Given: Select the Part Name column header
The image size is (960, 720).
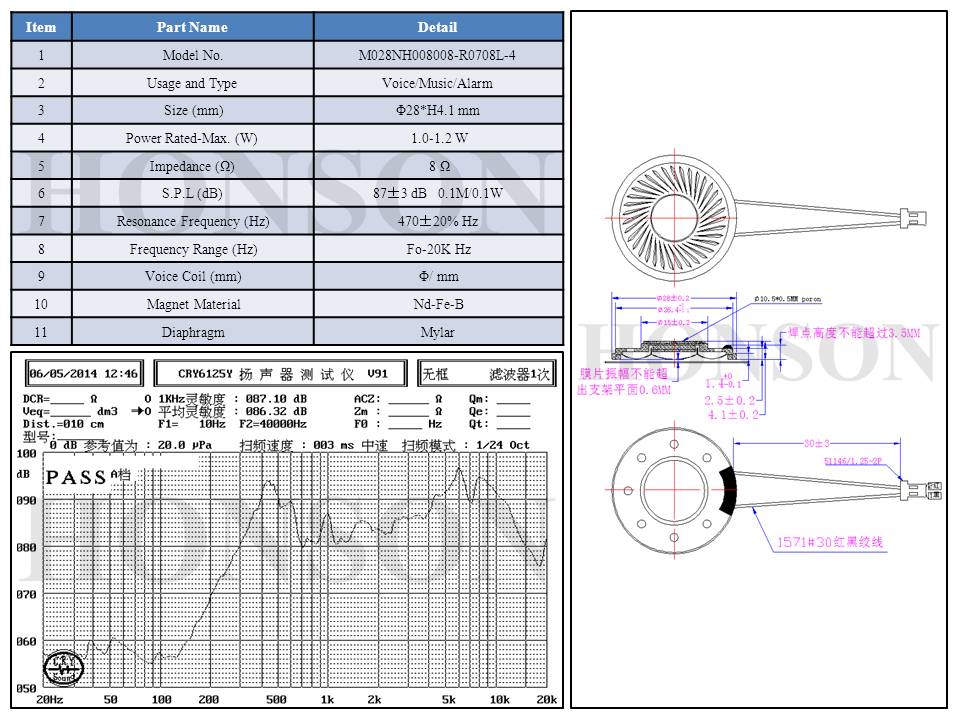Looking at the screenshot, I should click(192, 27).
